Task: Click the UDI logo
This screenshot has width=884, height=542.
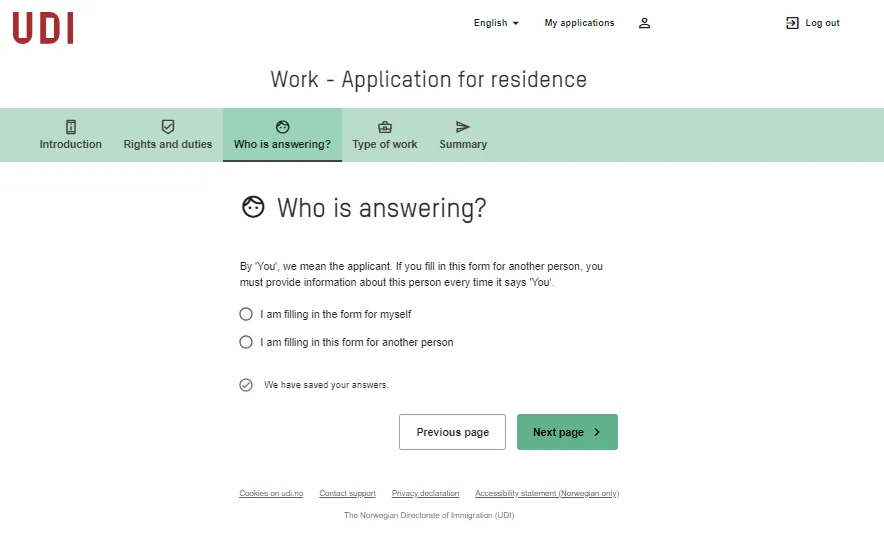Action: [x=43, y=28]
